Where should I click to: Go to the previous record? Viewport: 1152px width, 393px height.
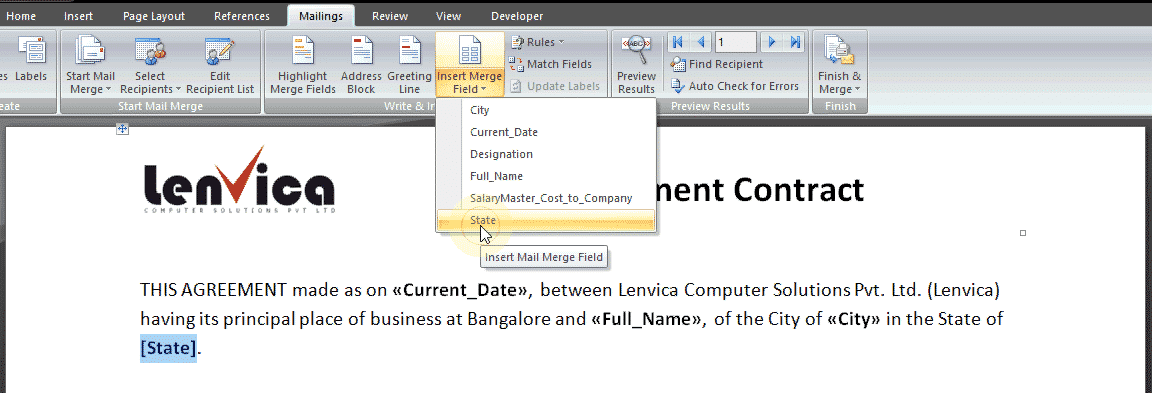click(x=700, y=42)
